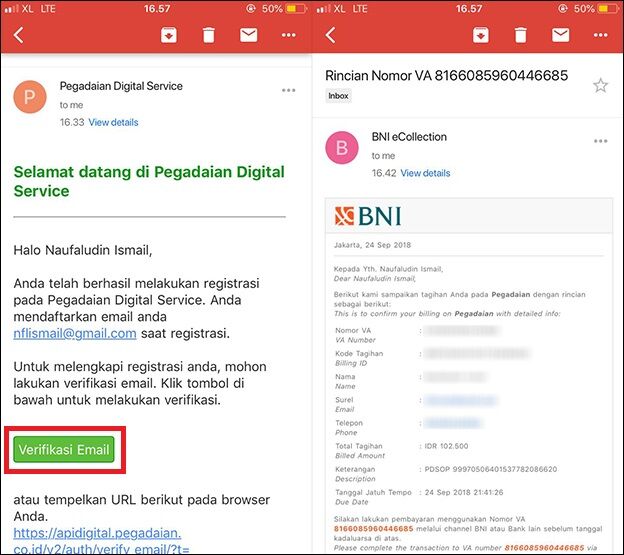Tap blurred Telepon phone value
The image size is (624, 555).
pyautogui.click(x=453, y=423)
